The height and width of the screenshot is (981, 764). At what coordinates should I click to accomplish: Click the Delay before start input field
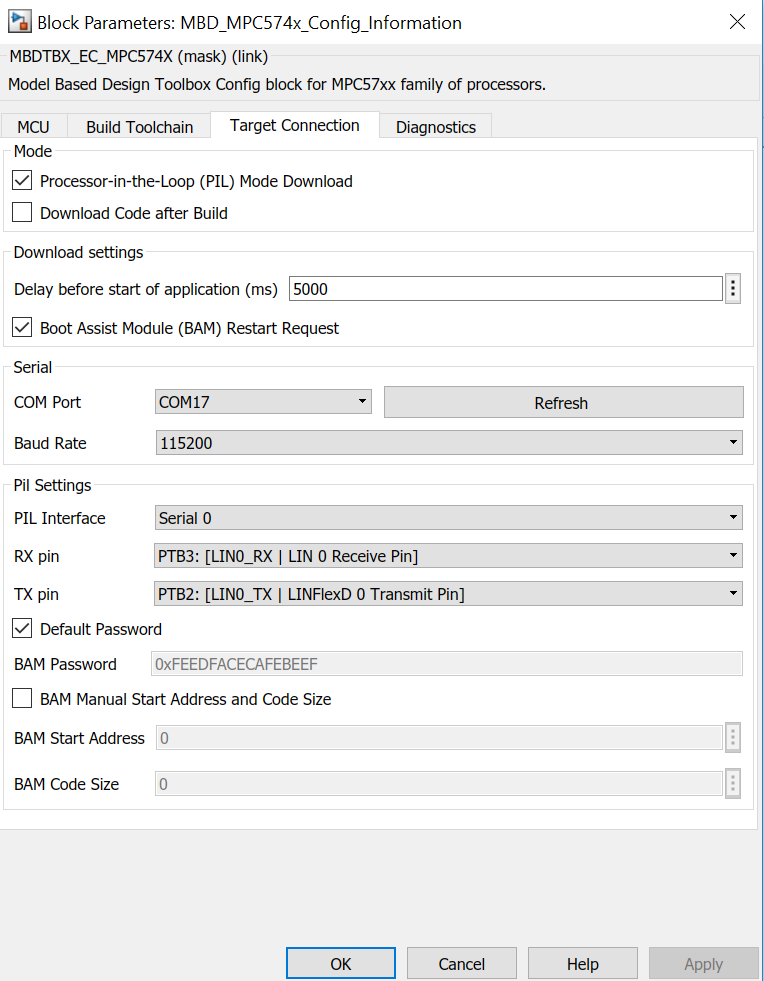coord(505,289)
